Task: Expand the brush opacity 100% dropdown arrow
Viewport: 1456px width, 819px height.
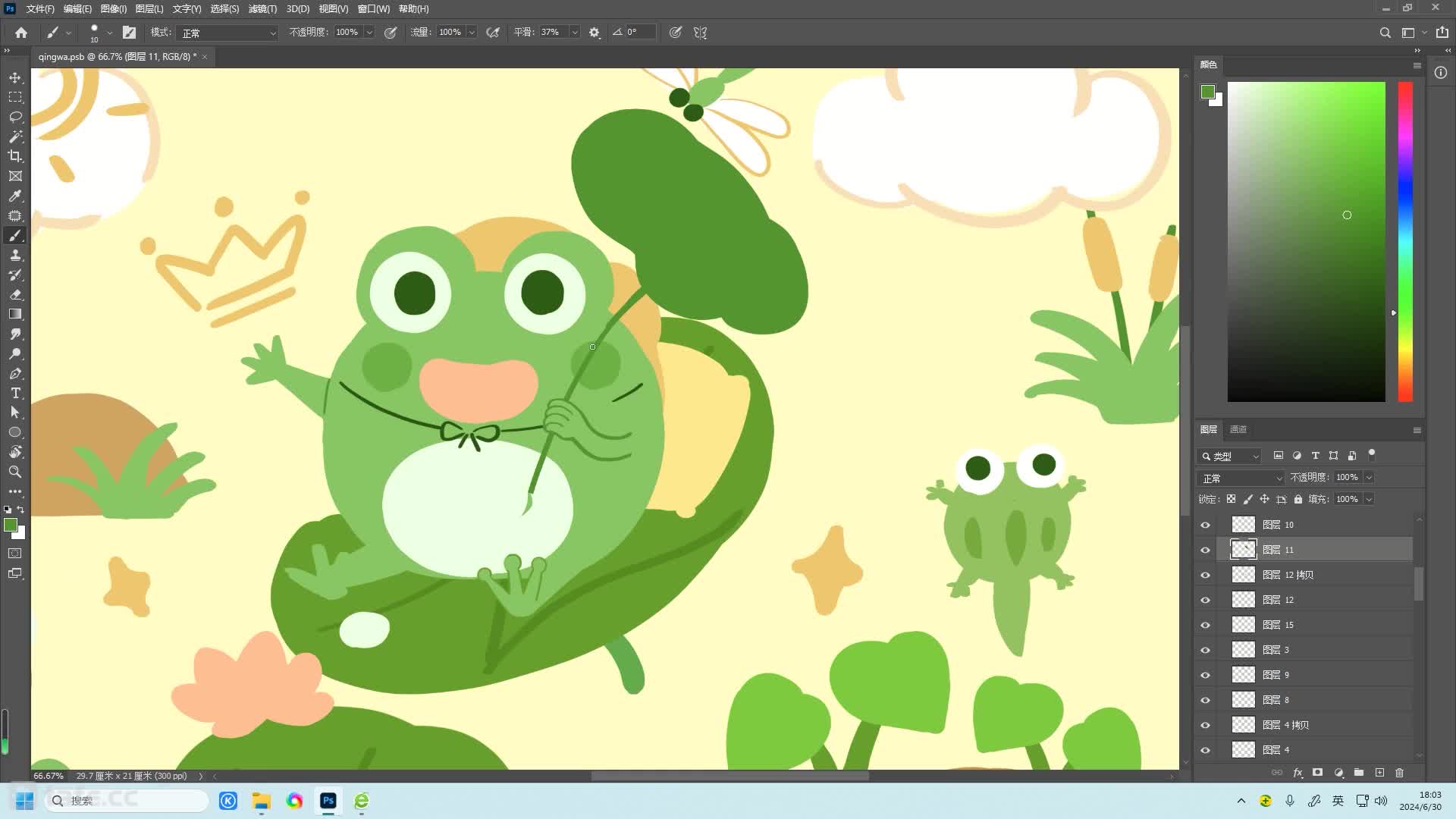Action: (x=369, y=33)
